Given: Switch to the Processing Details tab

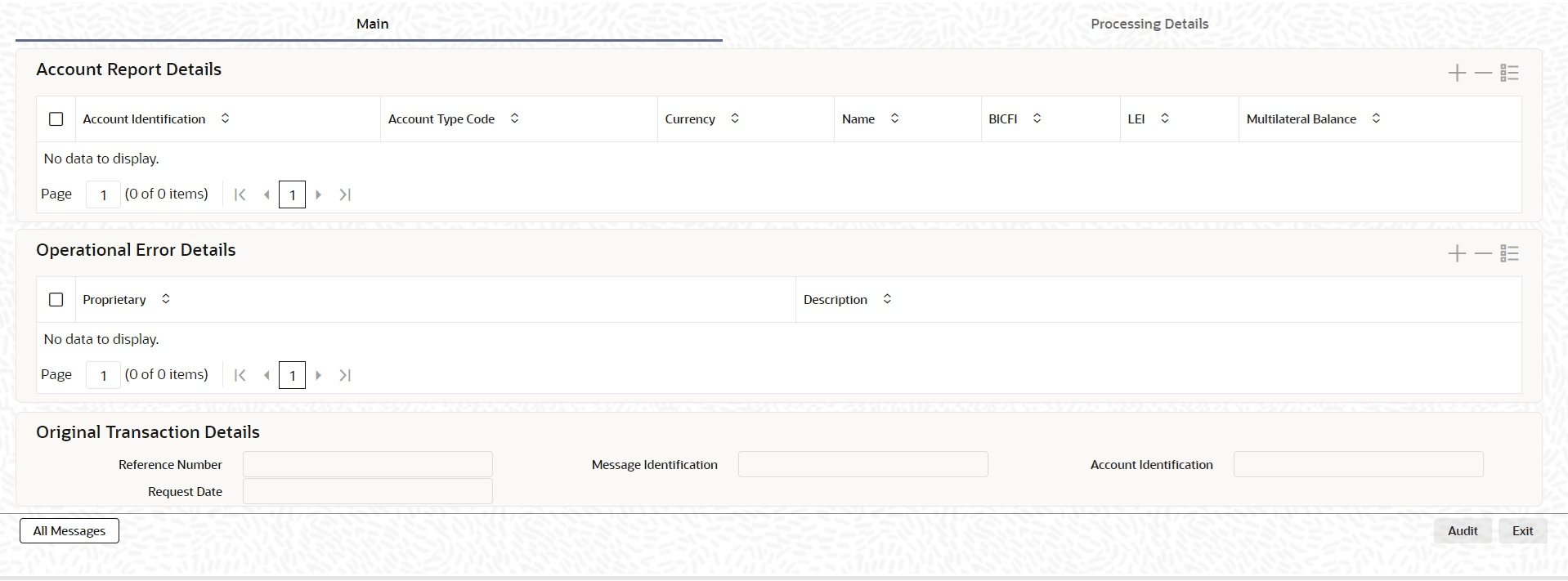Looking at the screenshot, I should (1149, 24).
